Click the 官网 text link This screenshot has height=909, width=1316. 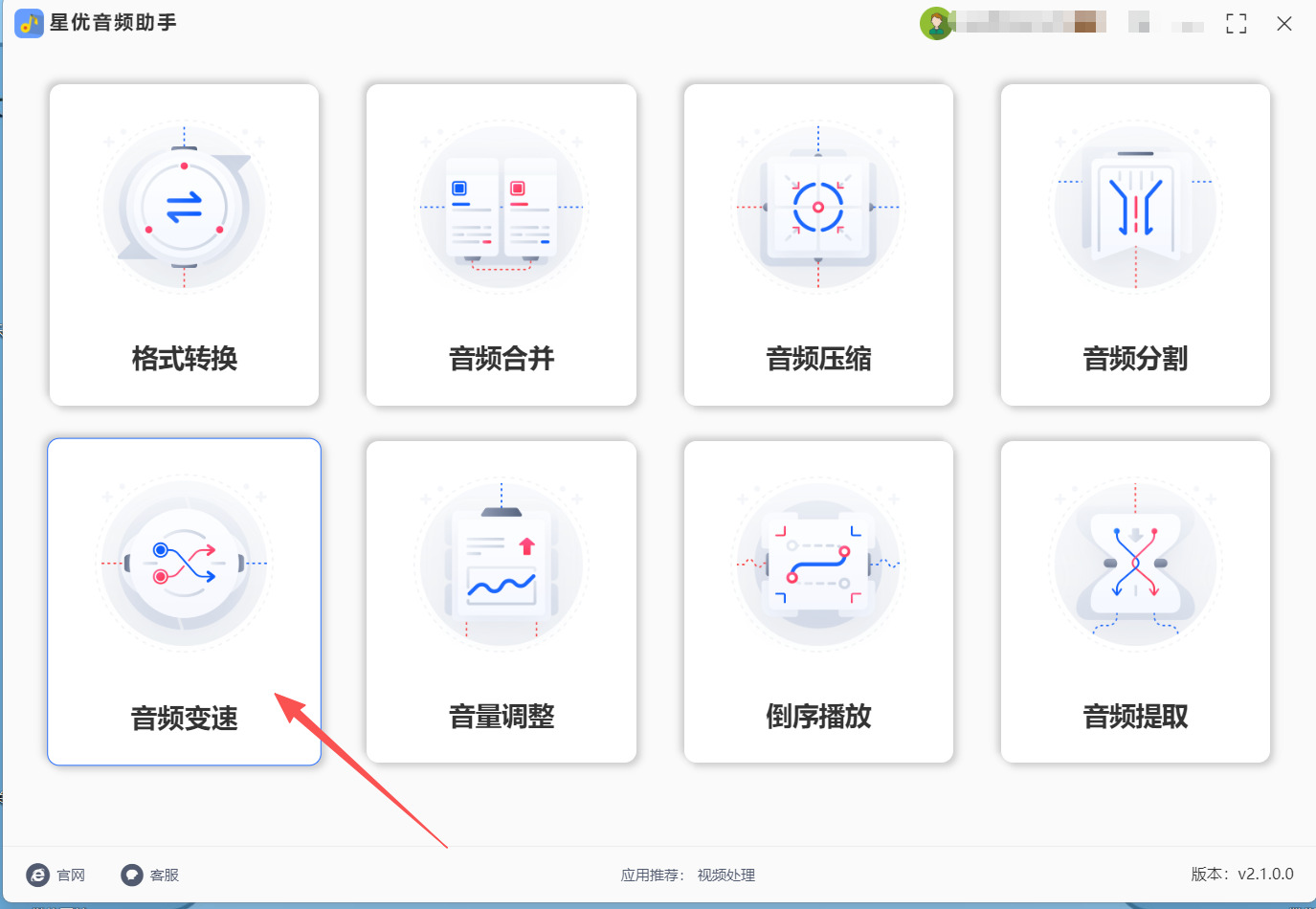tap(71, 875)
